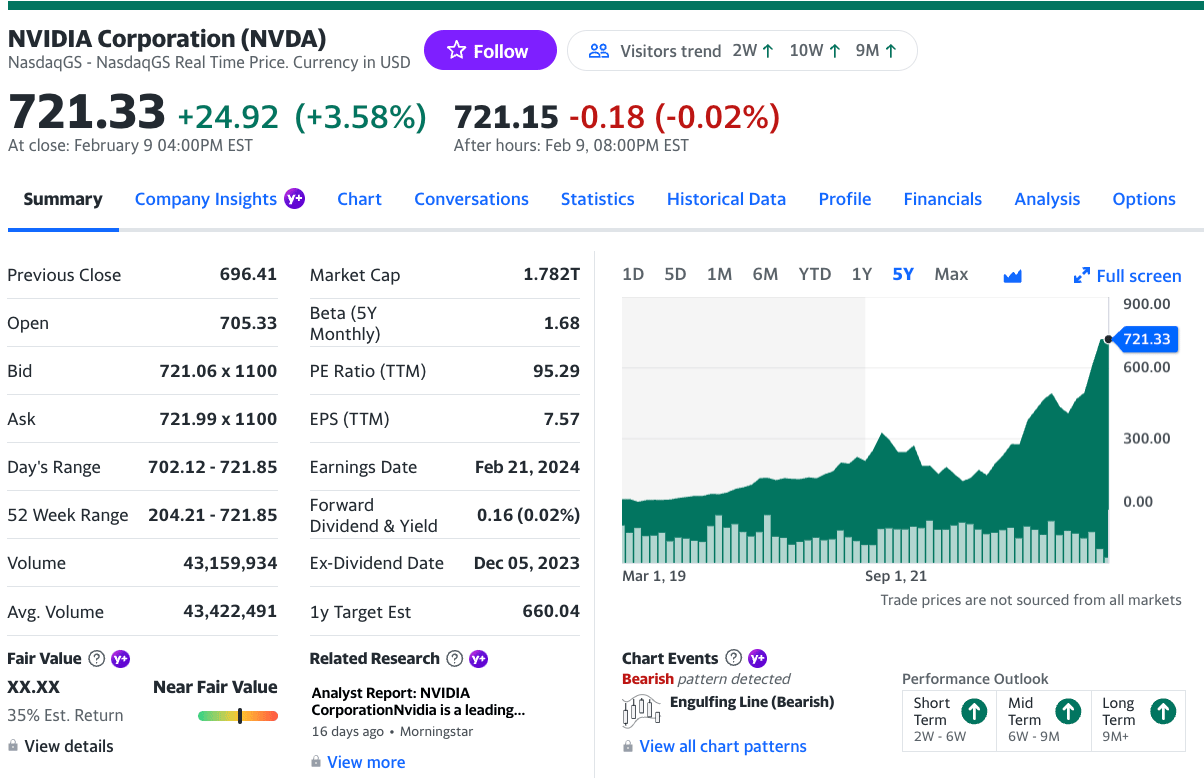Select the YTD chart range

pos(815,274)
